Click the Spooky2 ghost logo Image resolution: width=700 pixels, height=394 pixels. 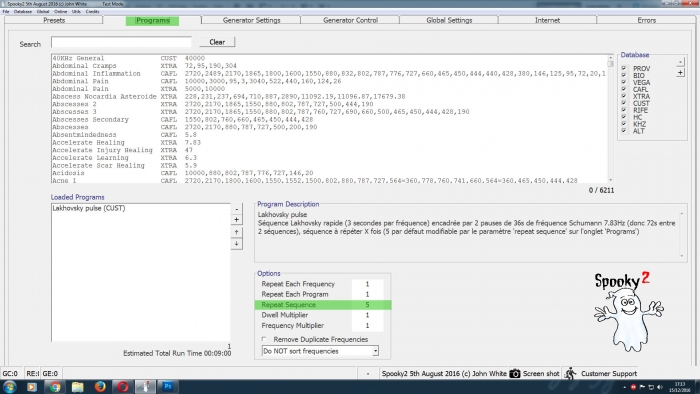pos(628,311)
